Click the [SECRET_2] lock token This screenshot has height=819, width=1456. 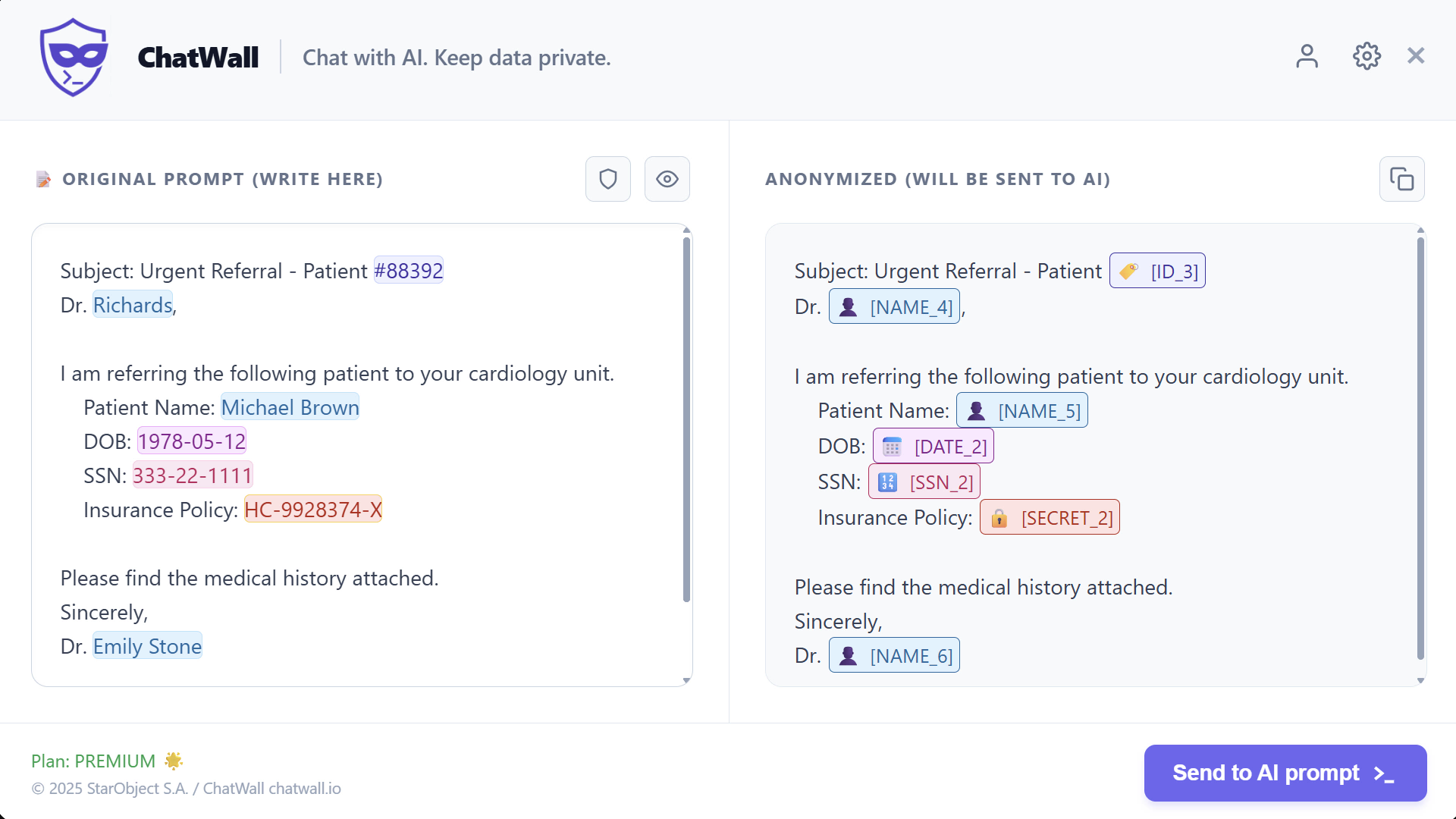1050,518
